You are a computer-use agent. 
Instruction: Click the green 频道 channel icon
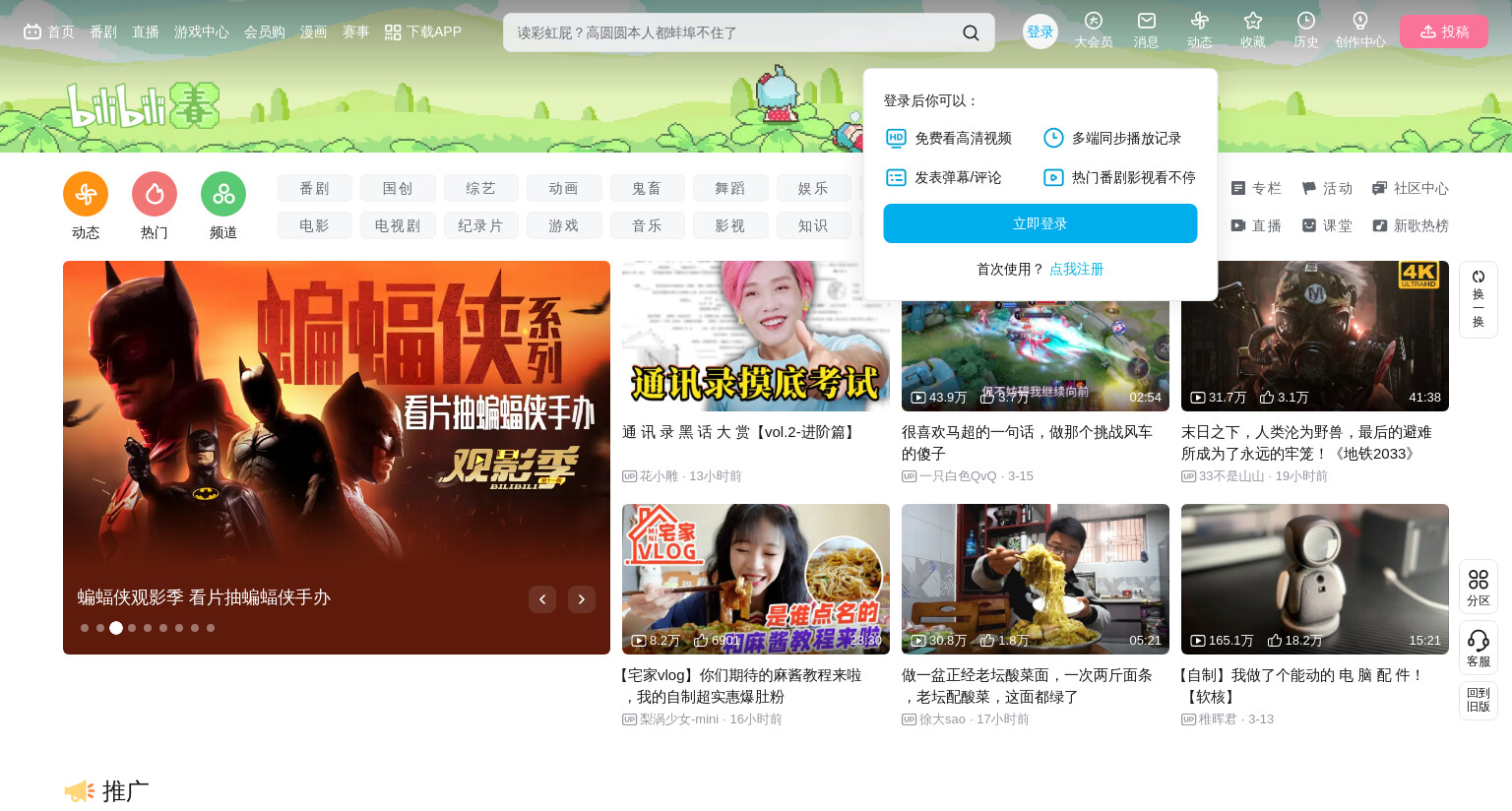click(x=223, y=194)
